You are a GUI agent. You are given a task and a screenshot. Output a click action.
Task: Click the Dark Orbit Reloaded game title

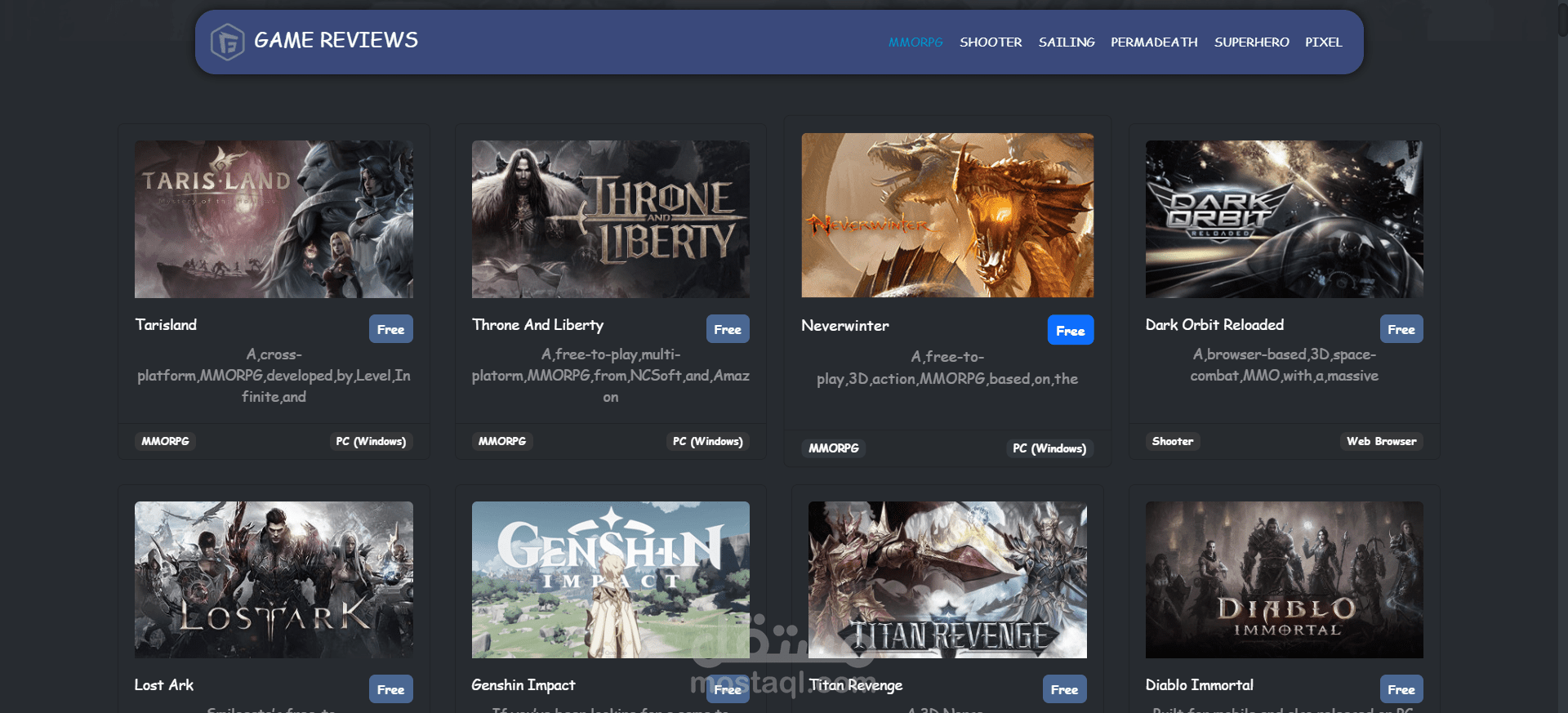[1214, 325]
